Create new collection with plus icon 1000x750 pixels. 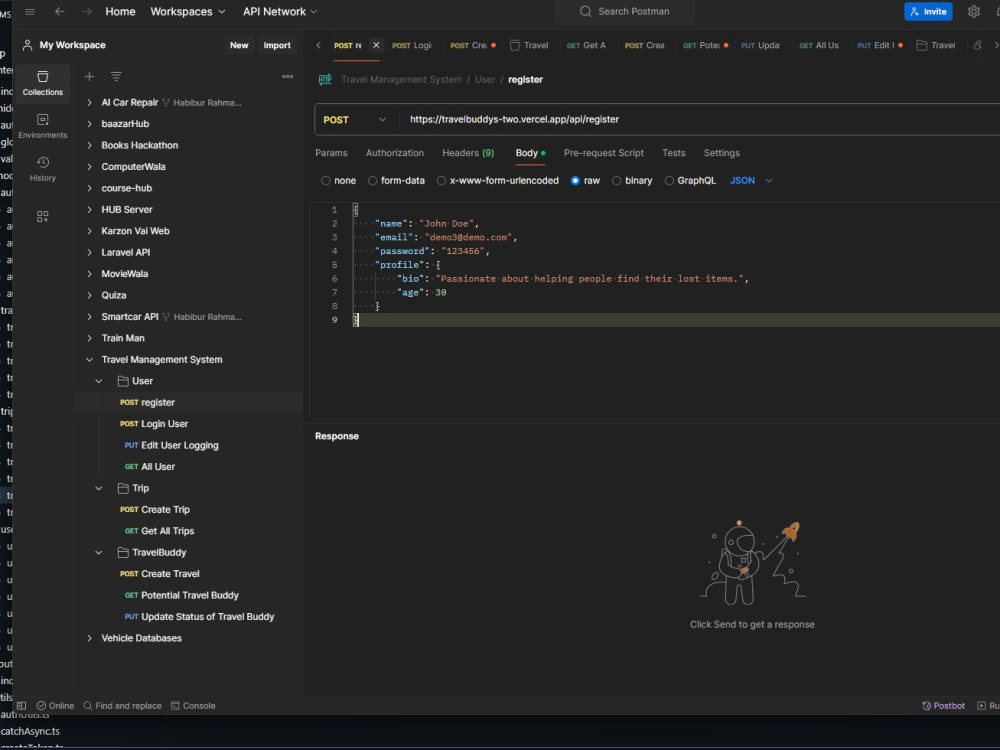click(89, 77)
